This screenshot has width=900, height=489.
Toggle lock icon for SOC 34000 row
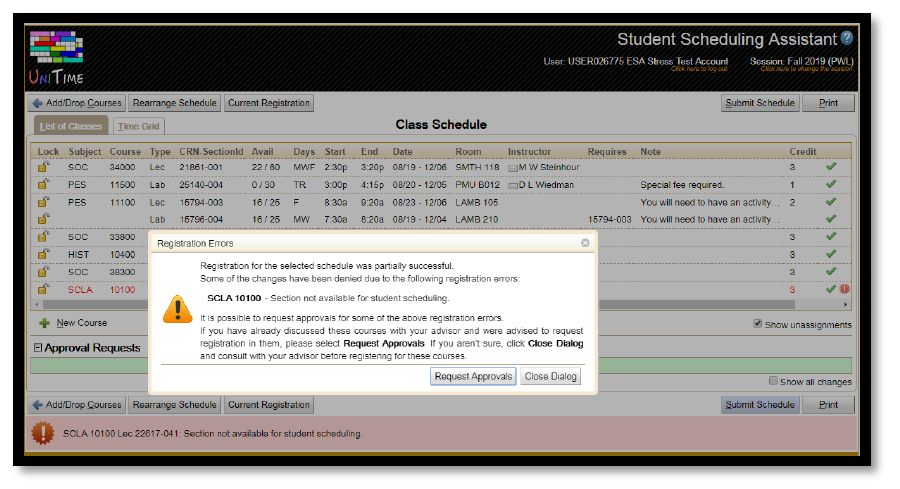tap(44, 168)
